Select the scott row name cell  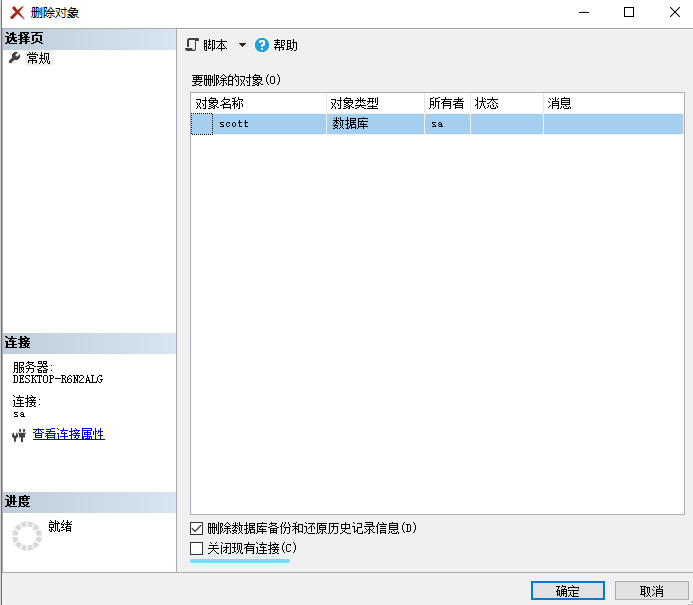[269, 124]
